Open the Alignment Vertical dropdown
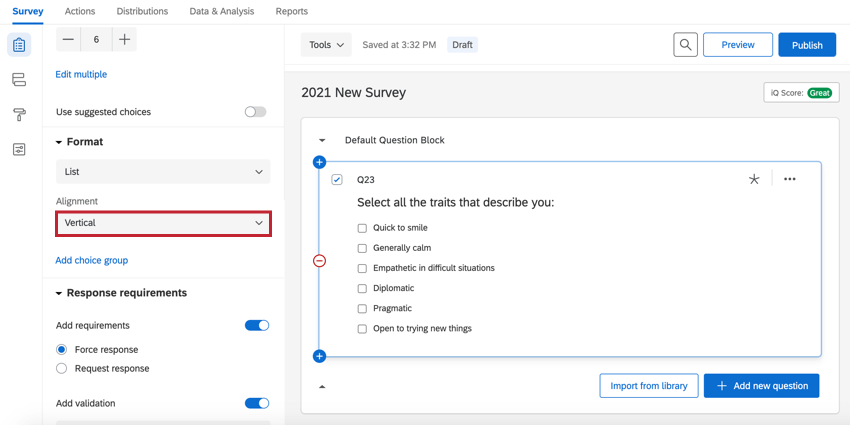This screenshot has width=850, height=425. 163,223
